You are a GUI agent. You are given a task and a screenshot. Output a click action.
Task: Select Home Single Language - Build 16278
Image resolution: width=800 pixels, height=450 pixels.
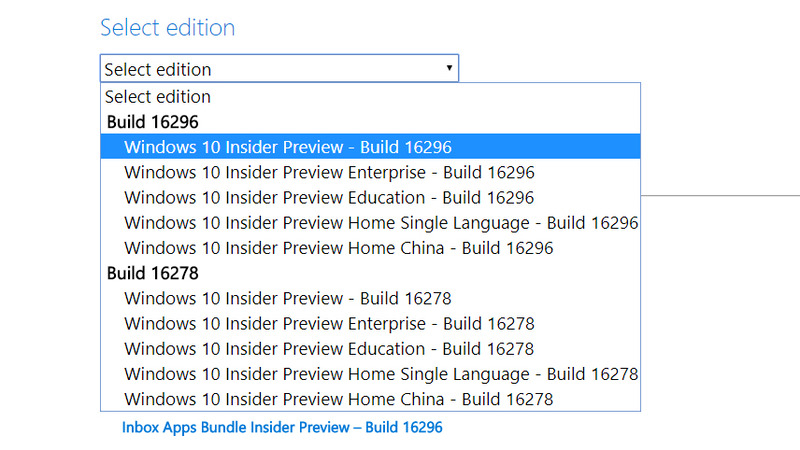tap(381, 374)
